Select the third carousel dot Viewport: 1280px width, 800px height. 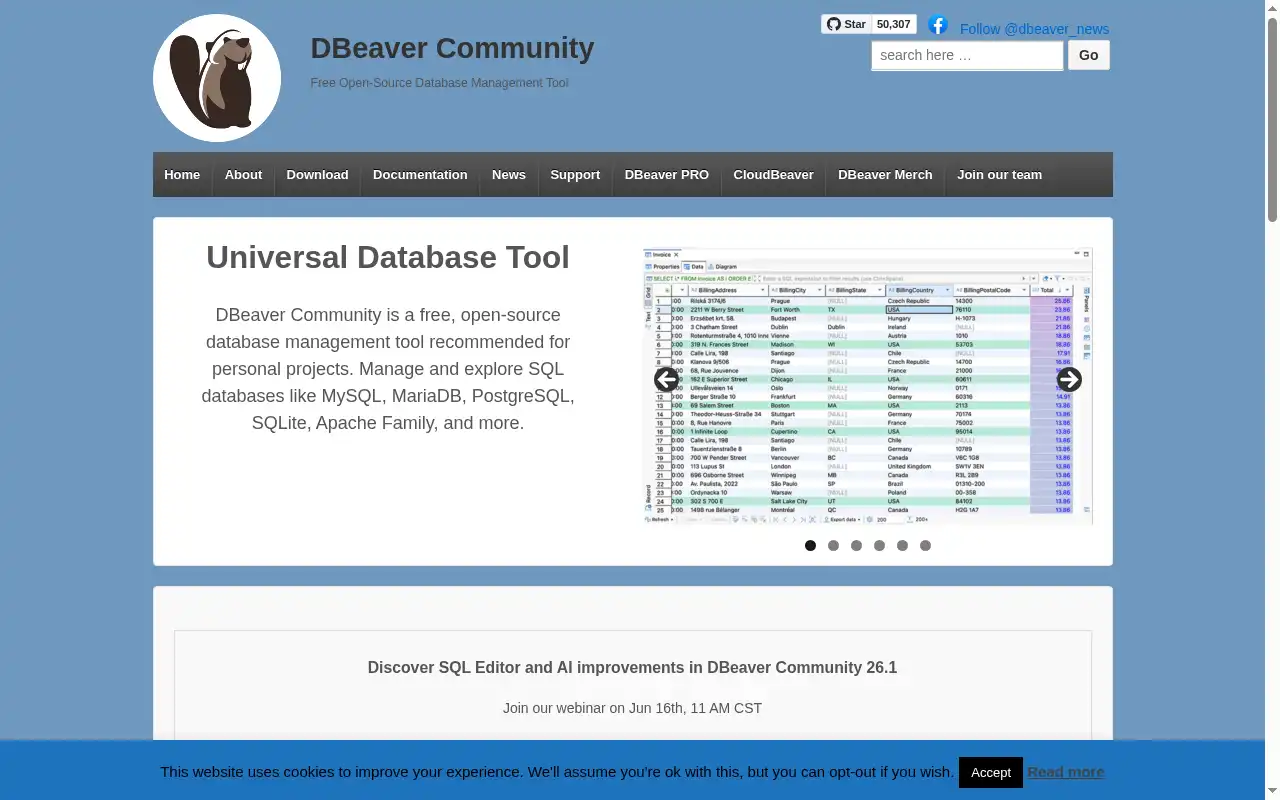(856, 545)
